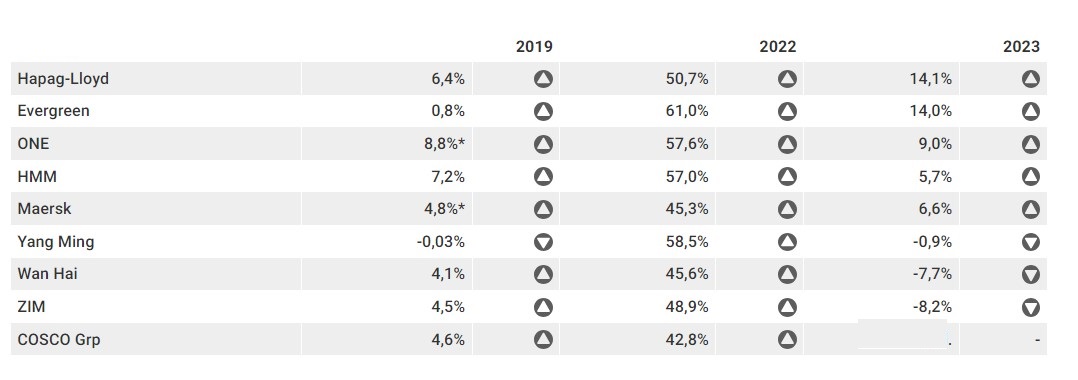
Task: Click the COSCO Grp row label
Action: (x=59, y=339)
